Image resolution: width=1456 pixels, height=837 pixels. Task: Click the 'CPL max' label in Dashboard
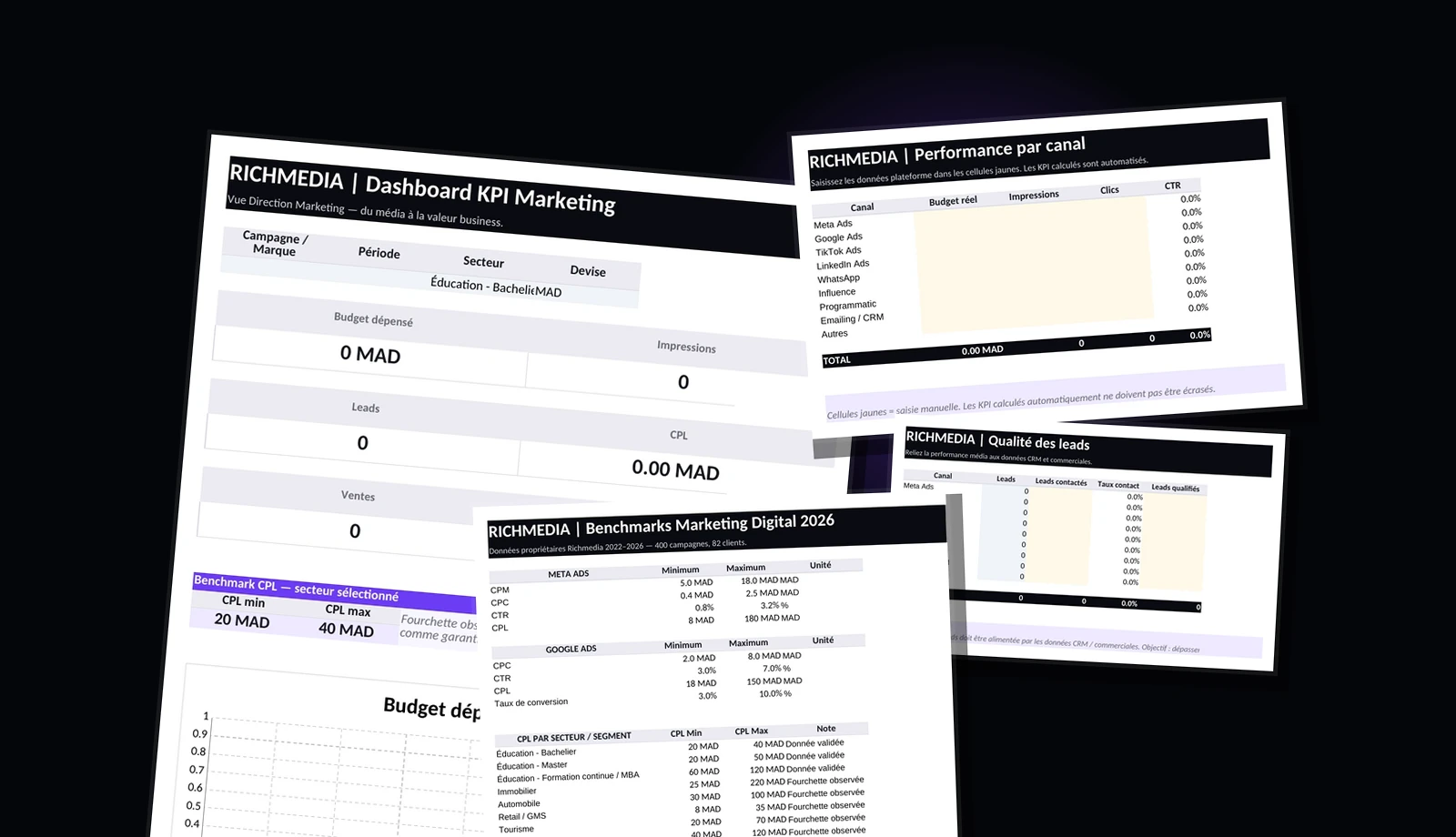(x=348, y=610)
